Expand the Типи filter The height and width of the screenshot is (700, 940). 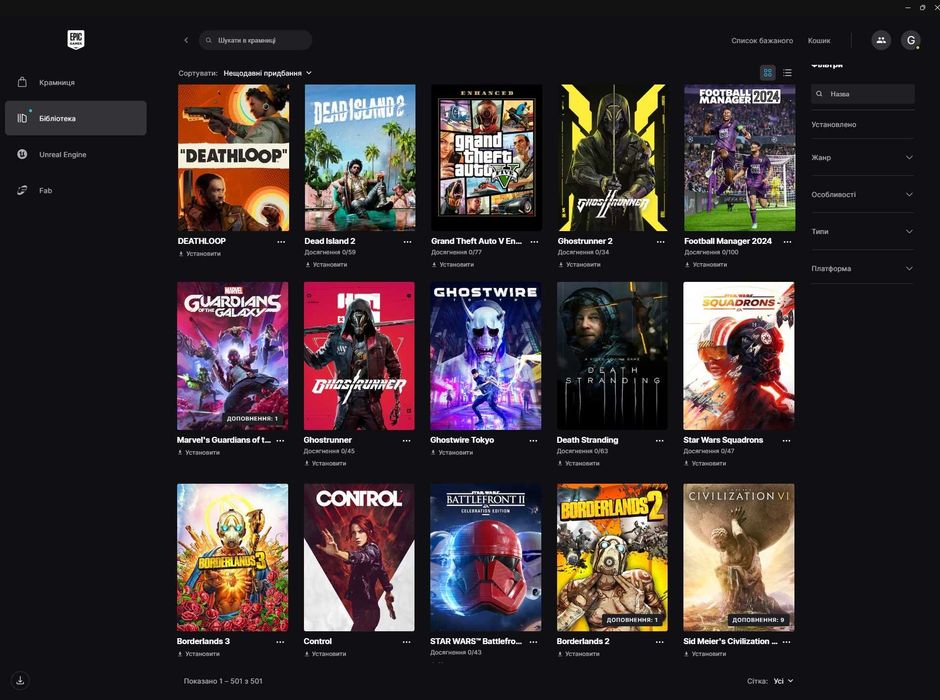tap(863, 231)
